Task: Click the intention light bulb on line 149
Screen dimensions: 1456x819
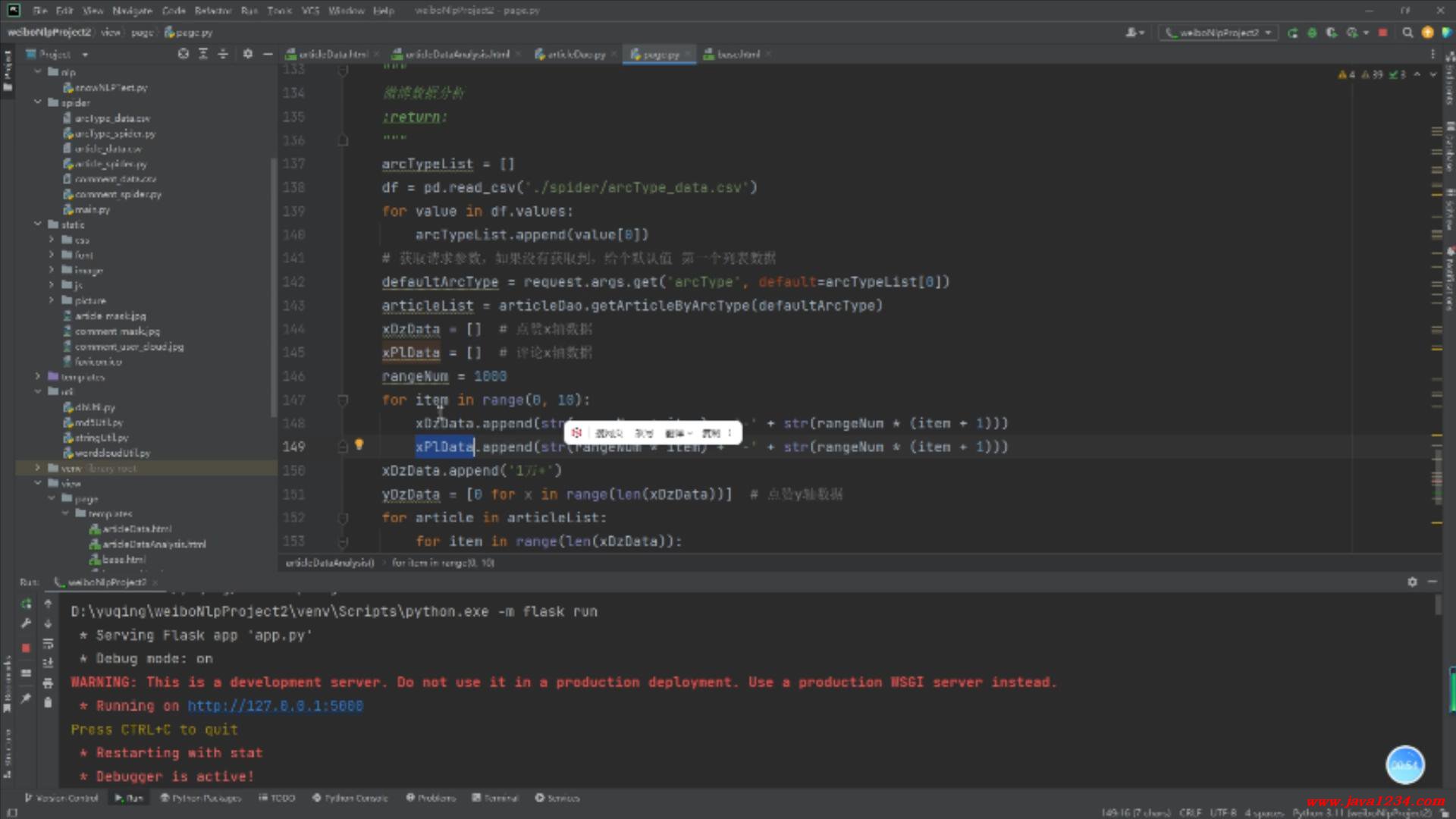Action: (x=359, y=445)
